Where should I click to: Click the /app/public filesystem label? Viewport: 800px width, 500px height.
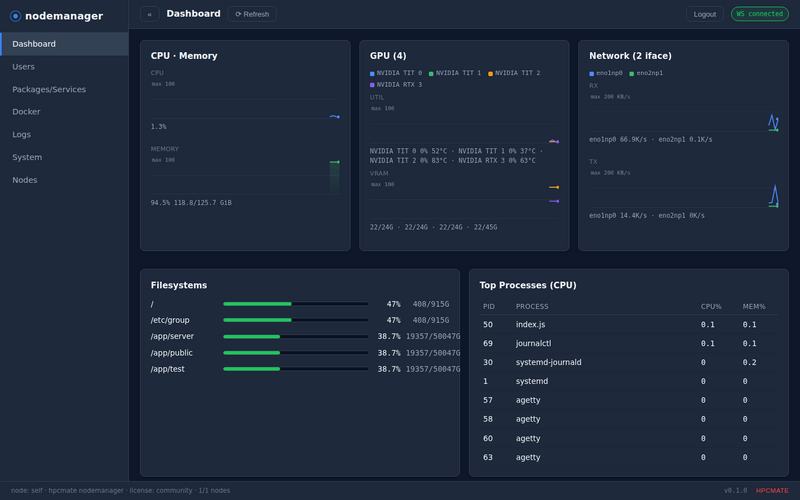click(x=171, y=353)
